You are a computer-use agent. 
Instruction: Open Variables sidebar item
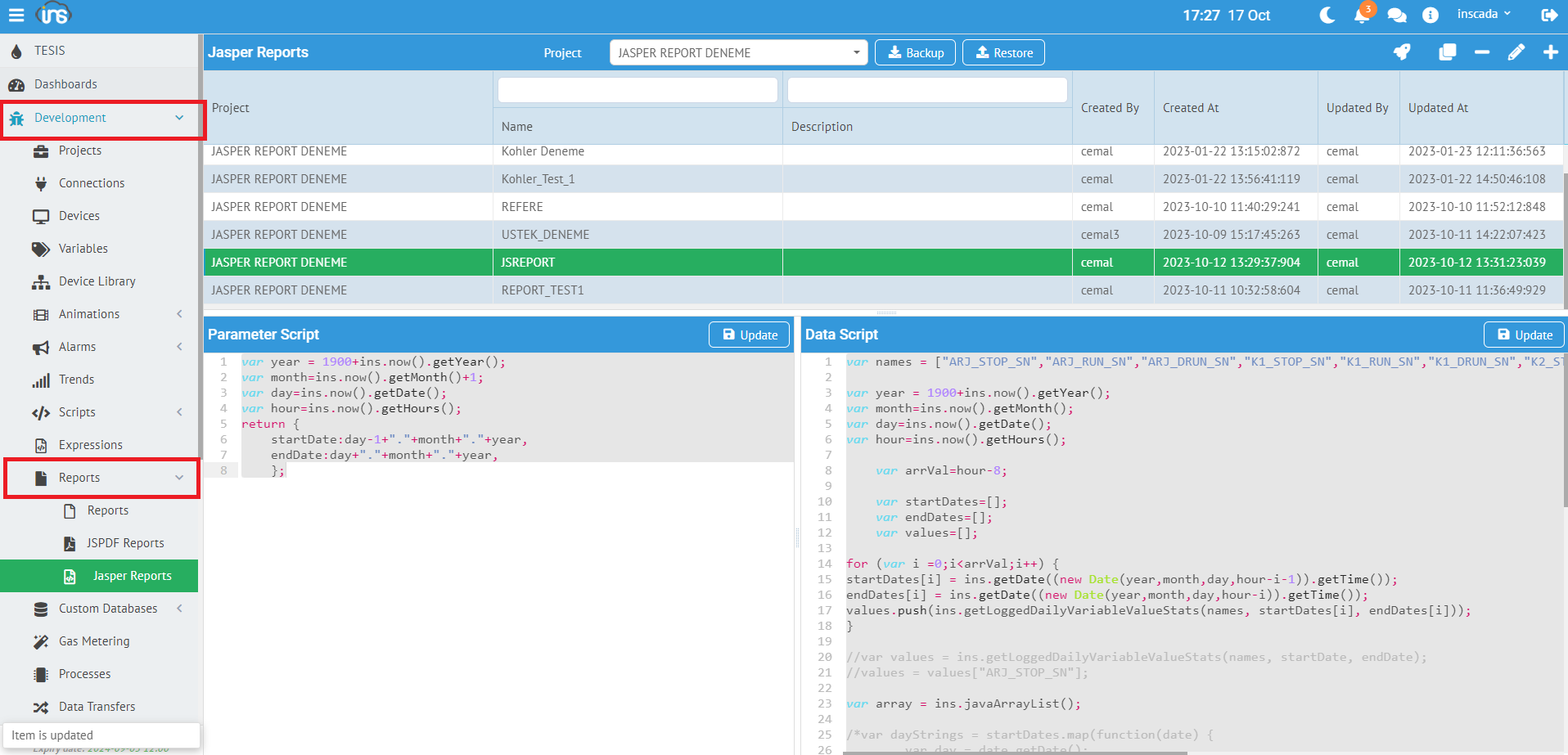click(x=99, y=249)
